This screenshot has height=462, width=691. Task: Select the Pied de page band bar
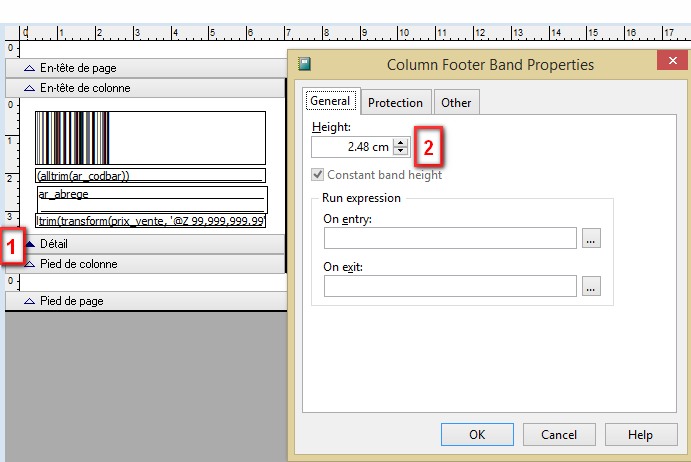[146, 301]
